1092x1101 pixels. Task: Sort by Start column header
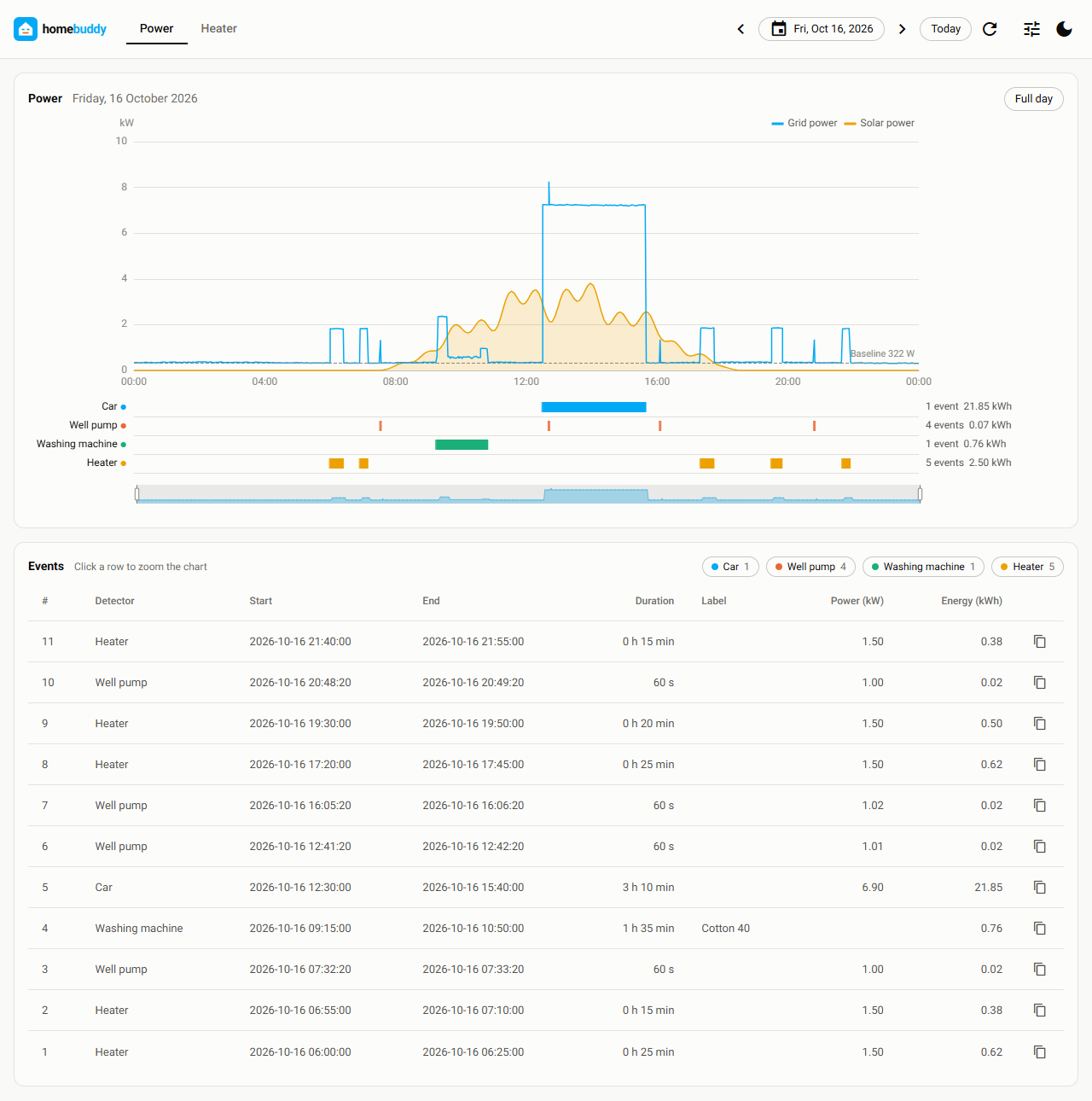pyautogui.click(x=260, y=601)
